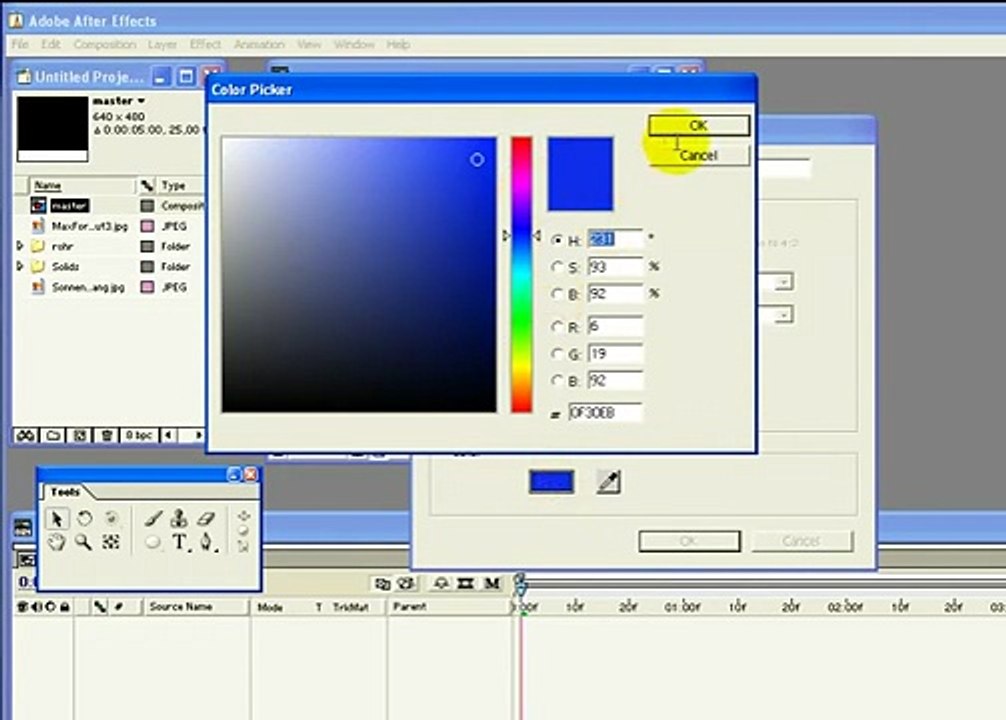
Task: Switch to the Tools tab
Action: [65, 492]
